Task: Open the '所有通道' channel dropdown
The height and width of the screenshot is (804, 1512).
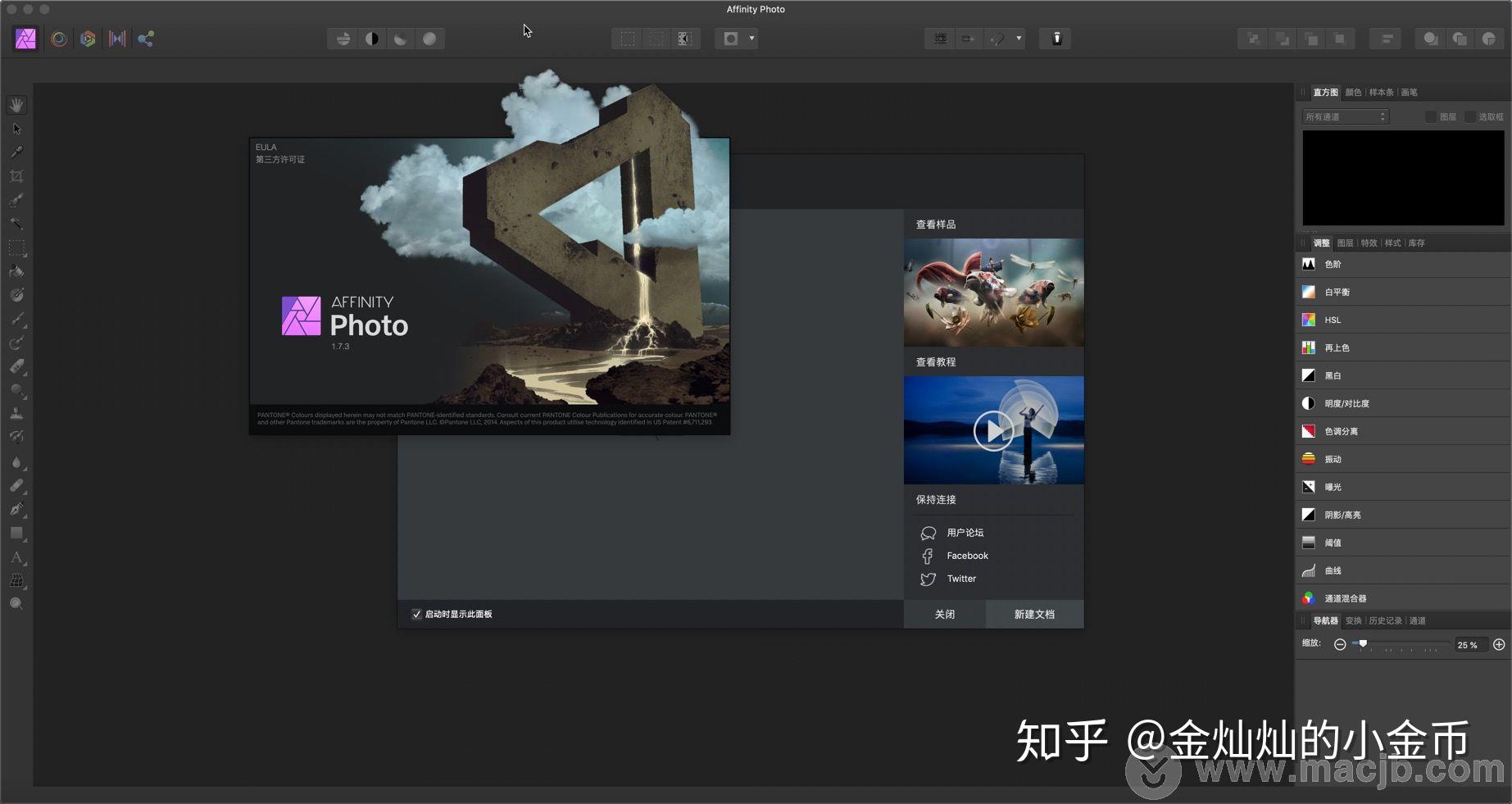Action: tap(1345, 117)
